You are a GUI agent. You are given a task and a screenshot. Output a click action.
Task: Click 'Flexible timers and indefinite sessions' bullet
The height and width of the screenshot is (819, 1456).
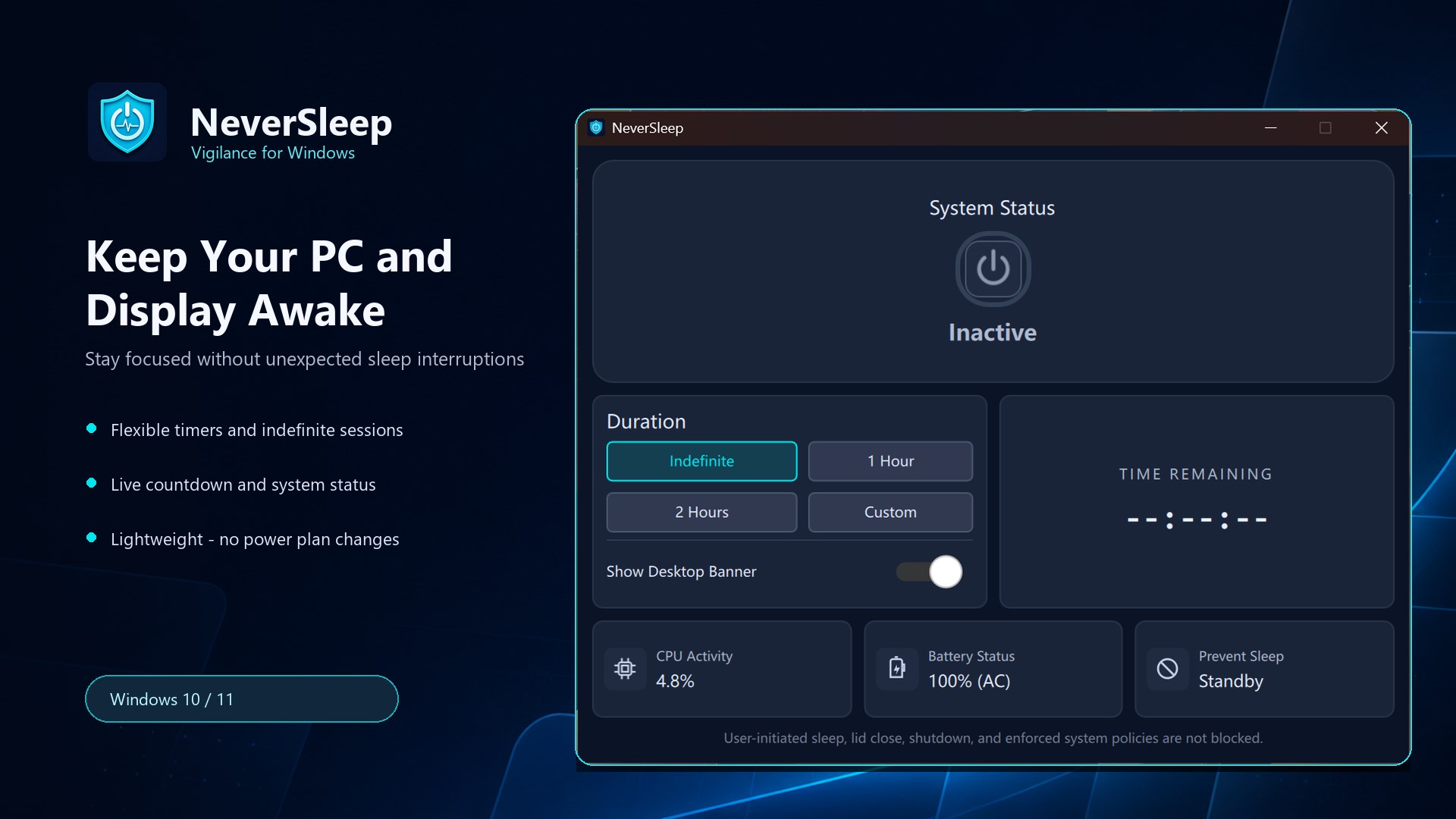(256, 430)
